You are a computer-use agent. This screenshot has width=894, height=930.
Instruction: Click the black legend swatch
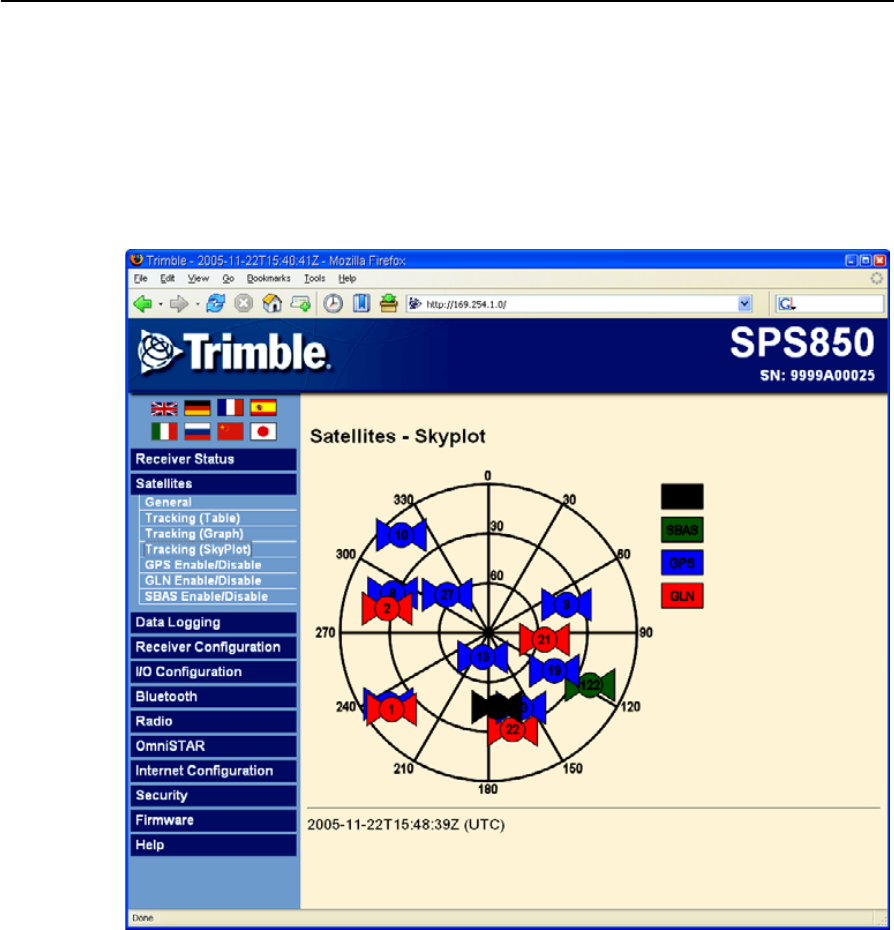click(x=682, y=496)
